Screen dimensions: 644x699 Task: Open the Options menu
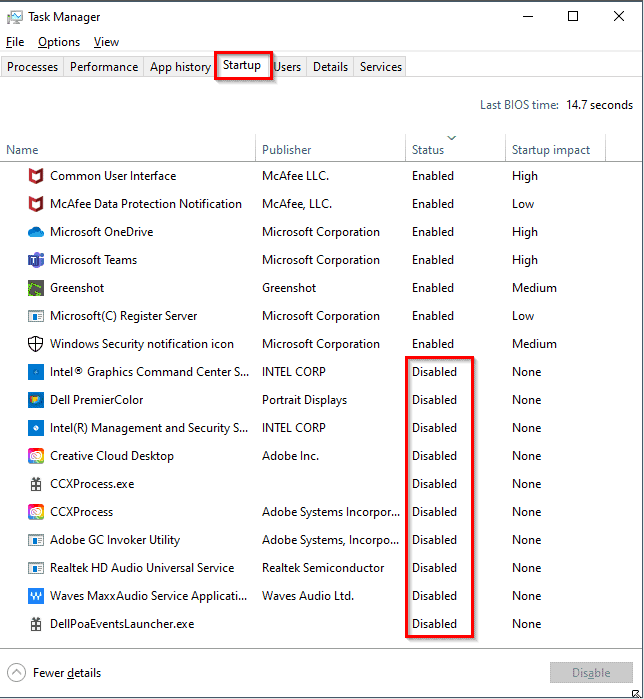(x=59, y=42)
